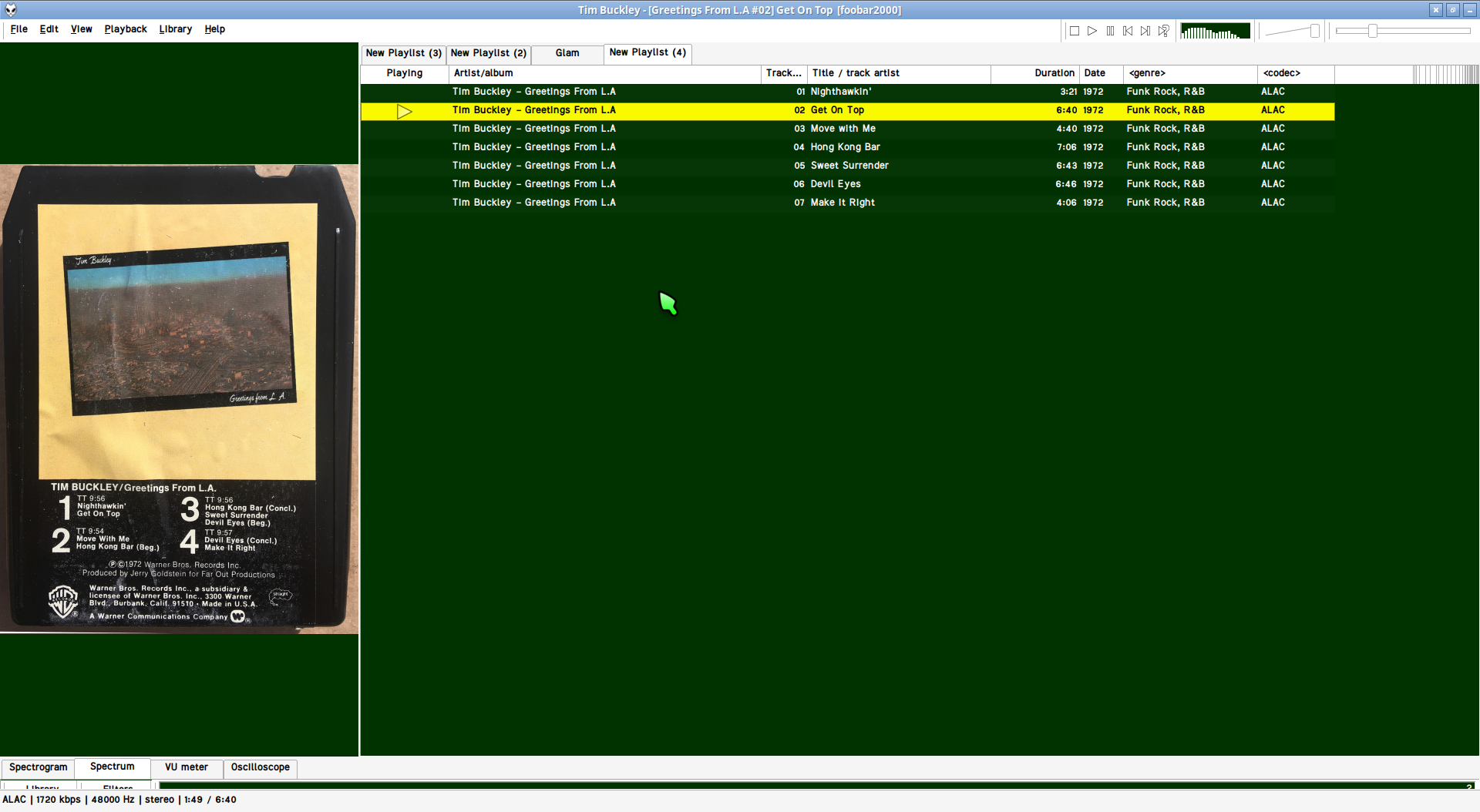Sort by the Duration column header
This screenshot has height=812, width=1480.
click(x=1035, y=73)
